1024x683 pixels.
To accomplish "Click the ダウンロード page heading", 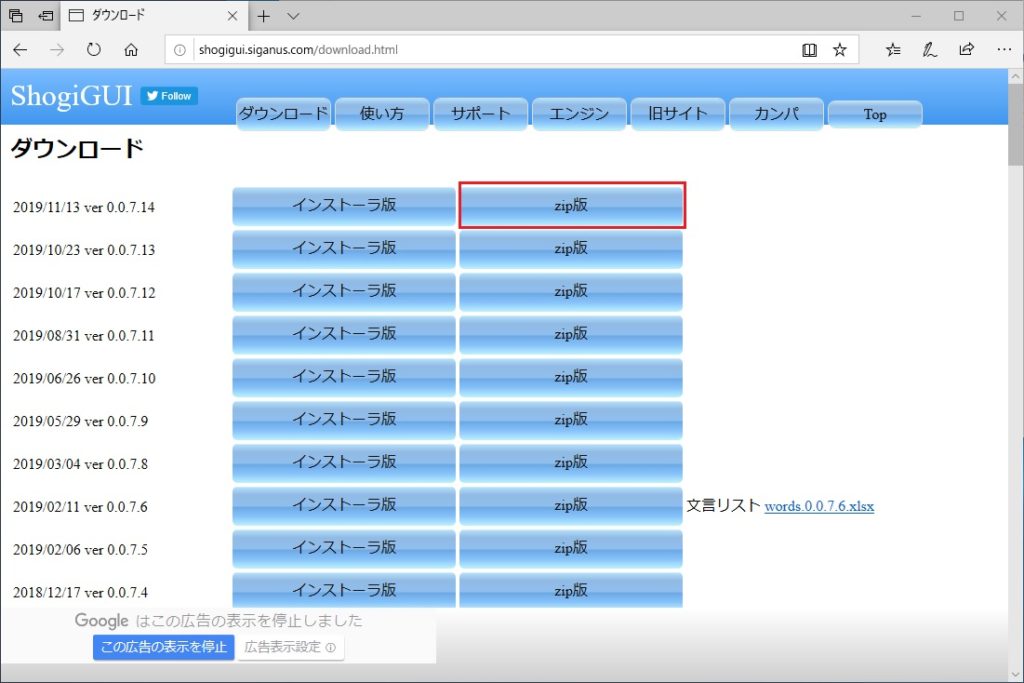I will tap(77, 149).
